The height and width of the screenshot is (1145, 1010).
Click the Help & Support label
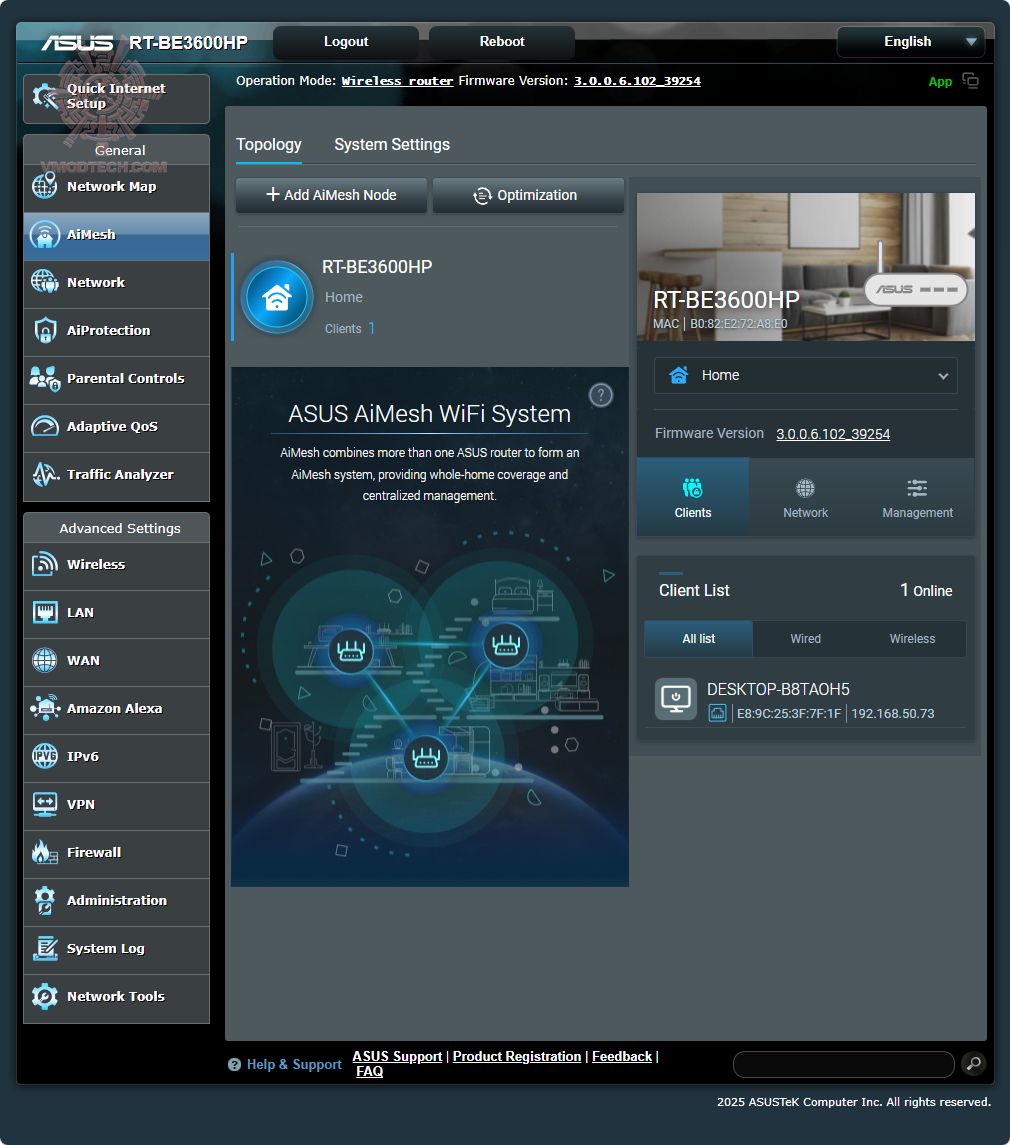coord(294,1065)
